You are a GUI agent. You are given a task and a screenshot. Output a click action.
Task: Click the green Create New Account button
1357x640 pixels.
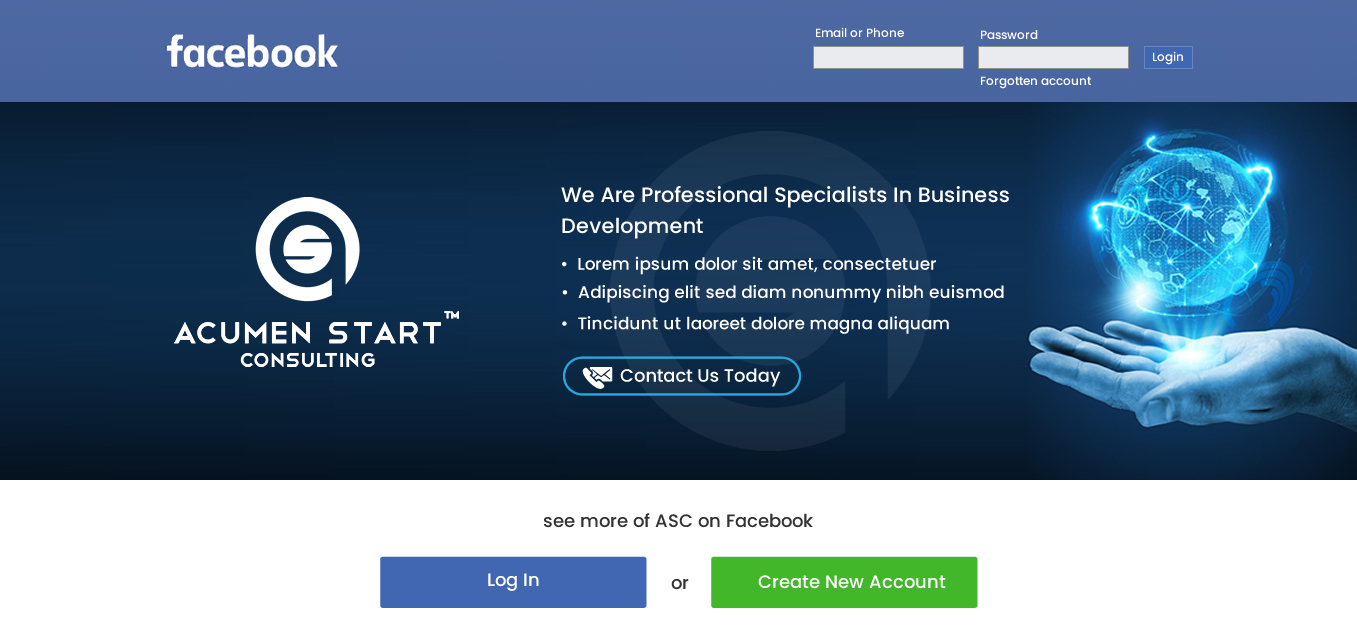pos(844,582)
